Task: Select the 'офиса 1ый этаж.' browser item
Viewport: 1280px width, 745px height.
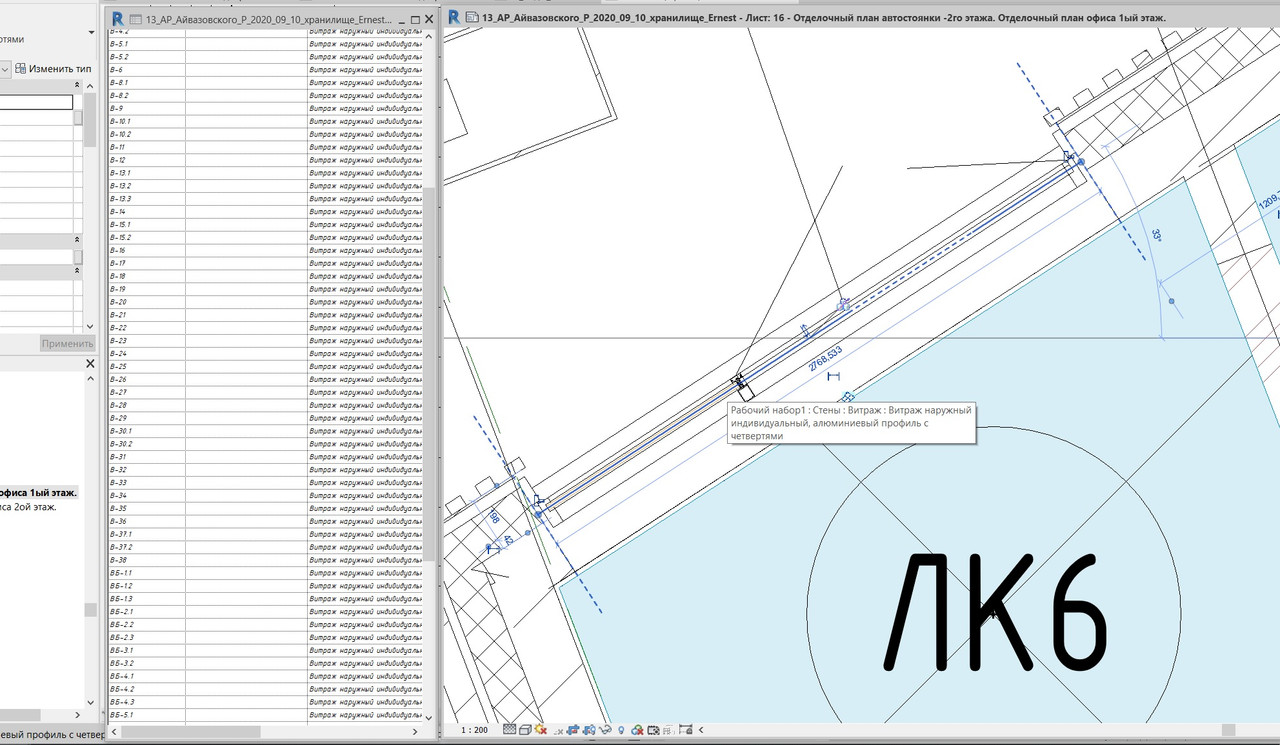Action: click(38, 493)
